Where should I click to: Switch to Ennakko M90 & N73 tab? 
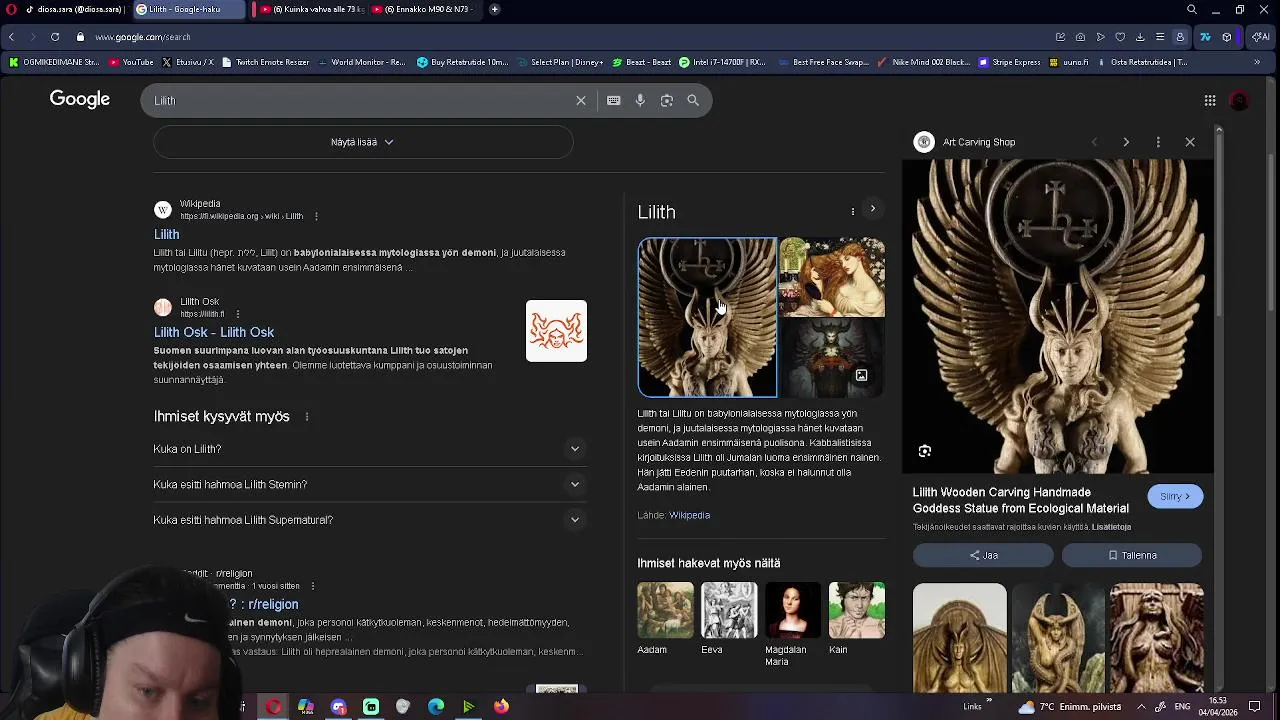[424, 9]
